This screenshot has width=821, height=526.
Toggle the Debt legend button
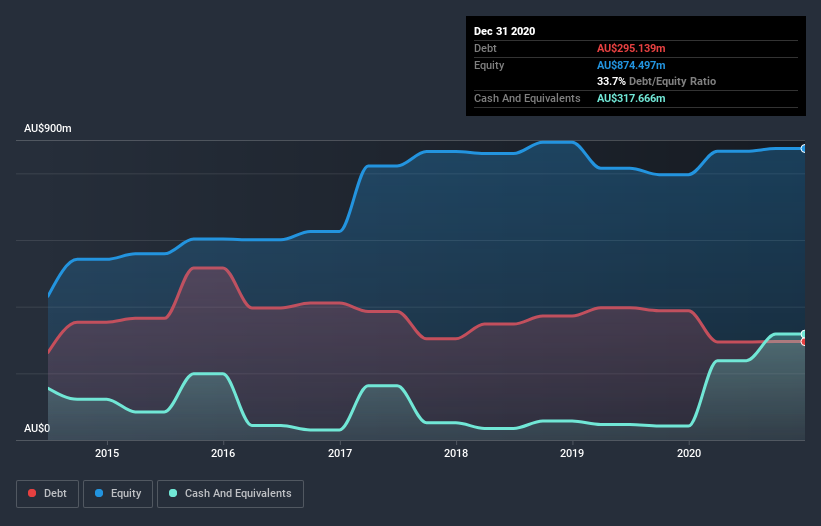point(47,494)
